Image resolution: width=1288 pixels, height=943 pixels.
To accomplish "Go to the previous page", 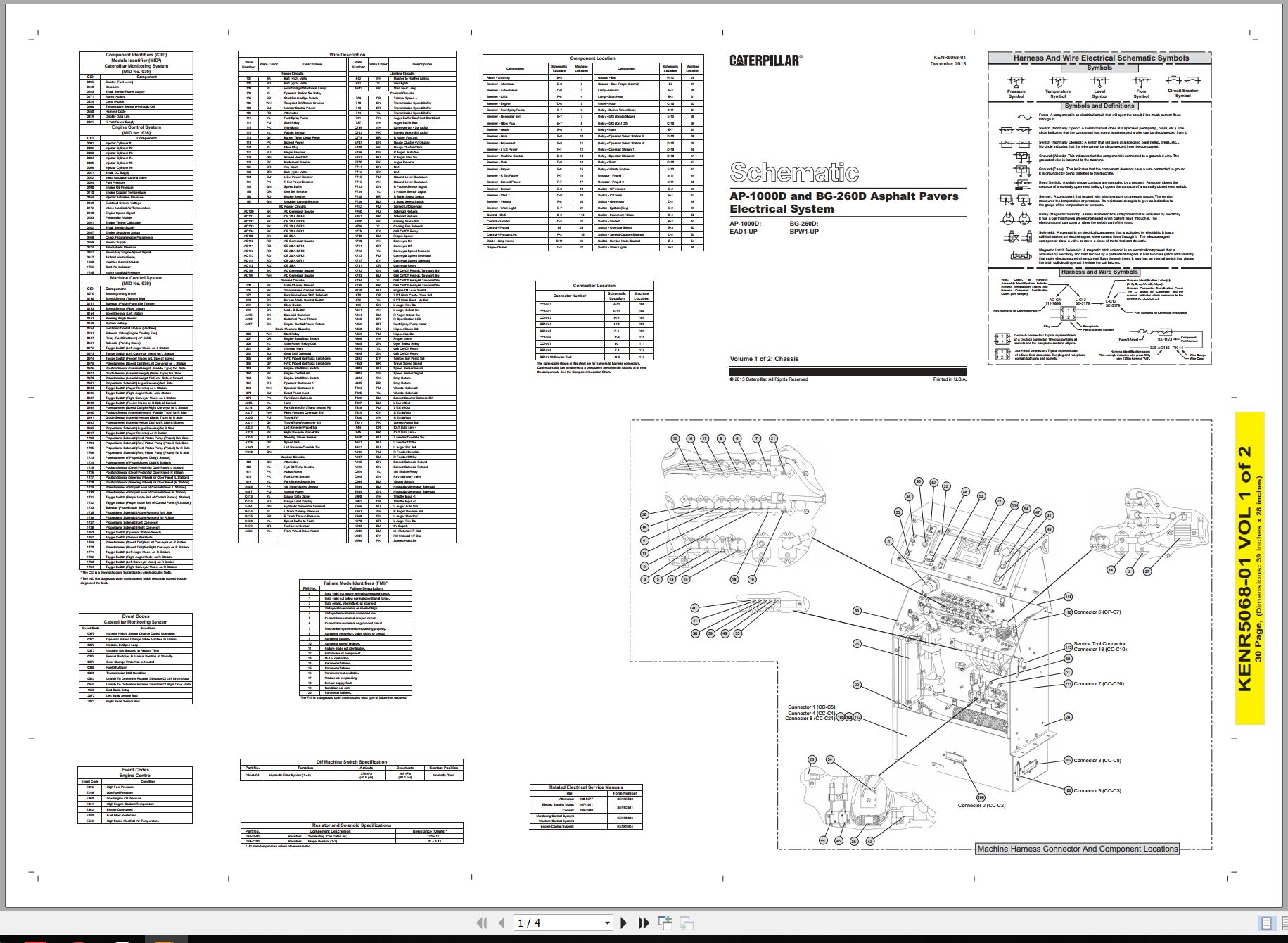I will tap(502, 923).
